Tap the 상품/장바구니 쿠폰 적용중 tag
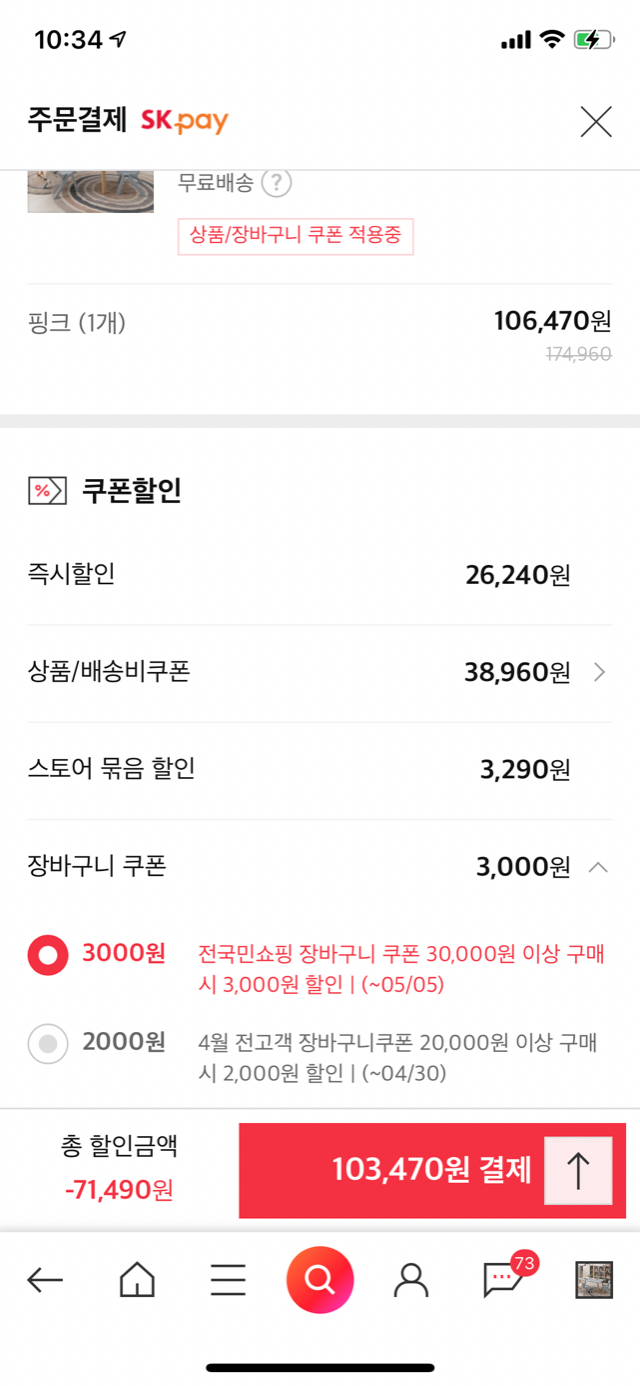This screenshot has width=640, height=1386. pos(295,237)
